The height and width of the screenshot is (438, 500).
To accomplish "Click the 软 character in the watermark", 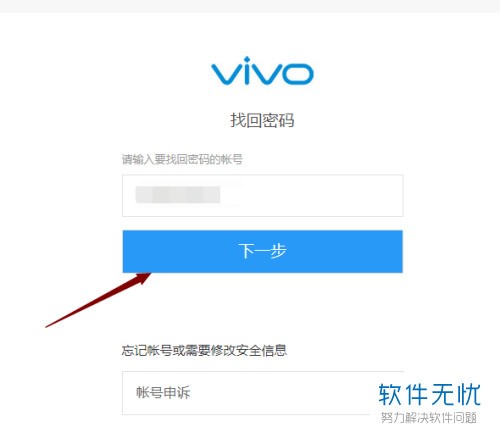I will (x=390, y=394).
